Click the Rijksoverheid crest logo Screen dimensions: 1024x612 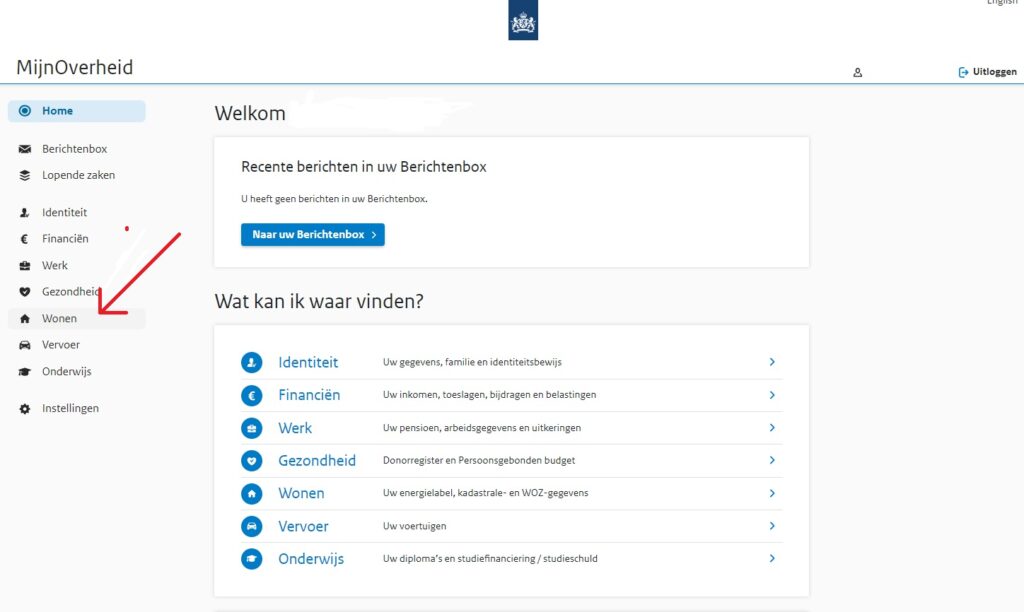pyautogui.click(x=523, y=20)
